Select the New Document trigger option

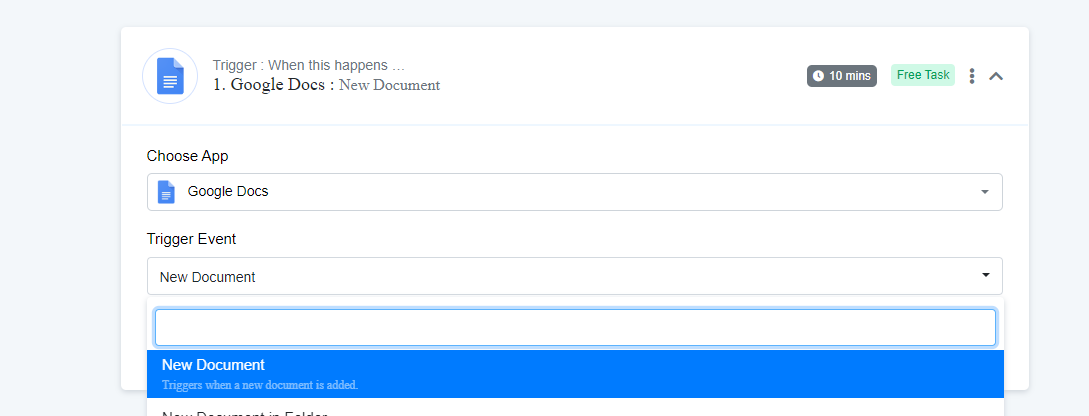575,374
